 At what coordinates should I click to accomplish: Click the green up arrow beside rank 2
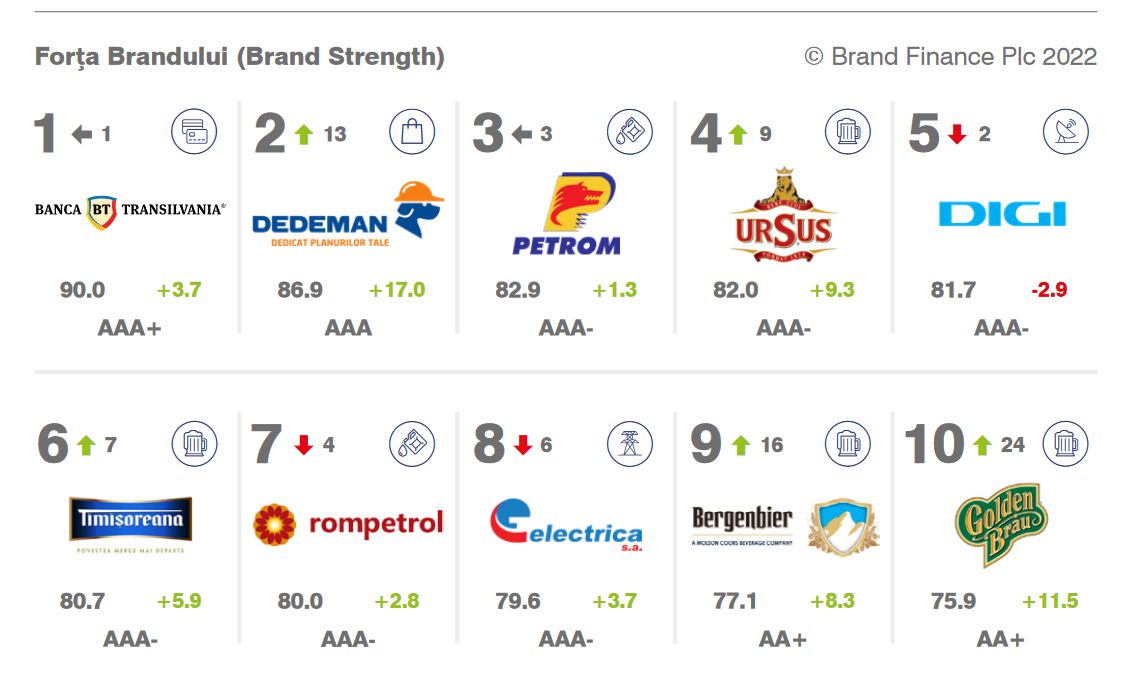[304, 134]
